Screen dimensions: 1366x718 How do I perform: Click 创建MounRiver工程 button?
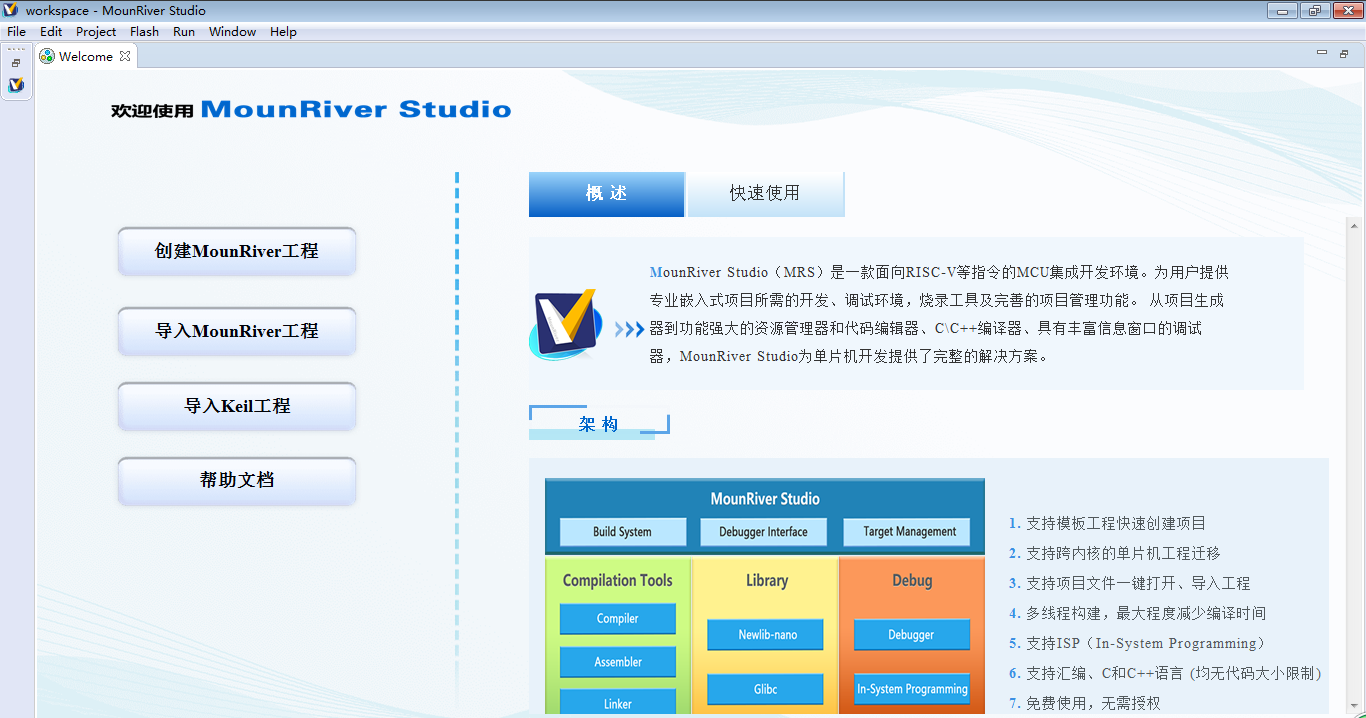point(237,251)
